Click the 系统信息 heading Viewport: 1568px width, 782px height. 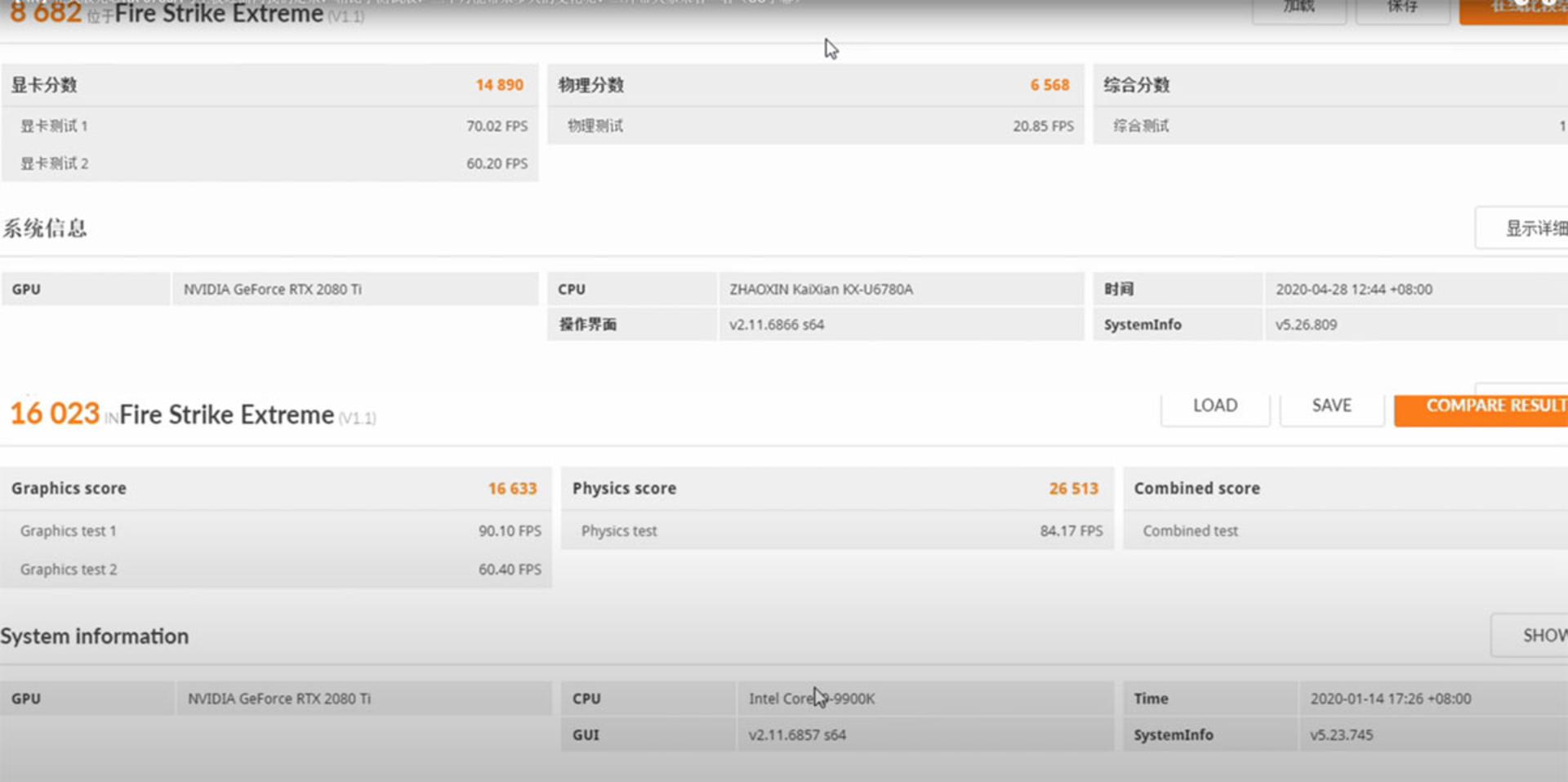(x=45, y=228)
